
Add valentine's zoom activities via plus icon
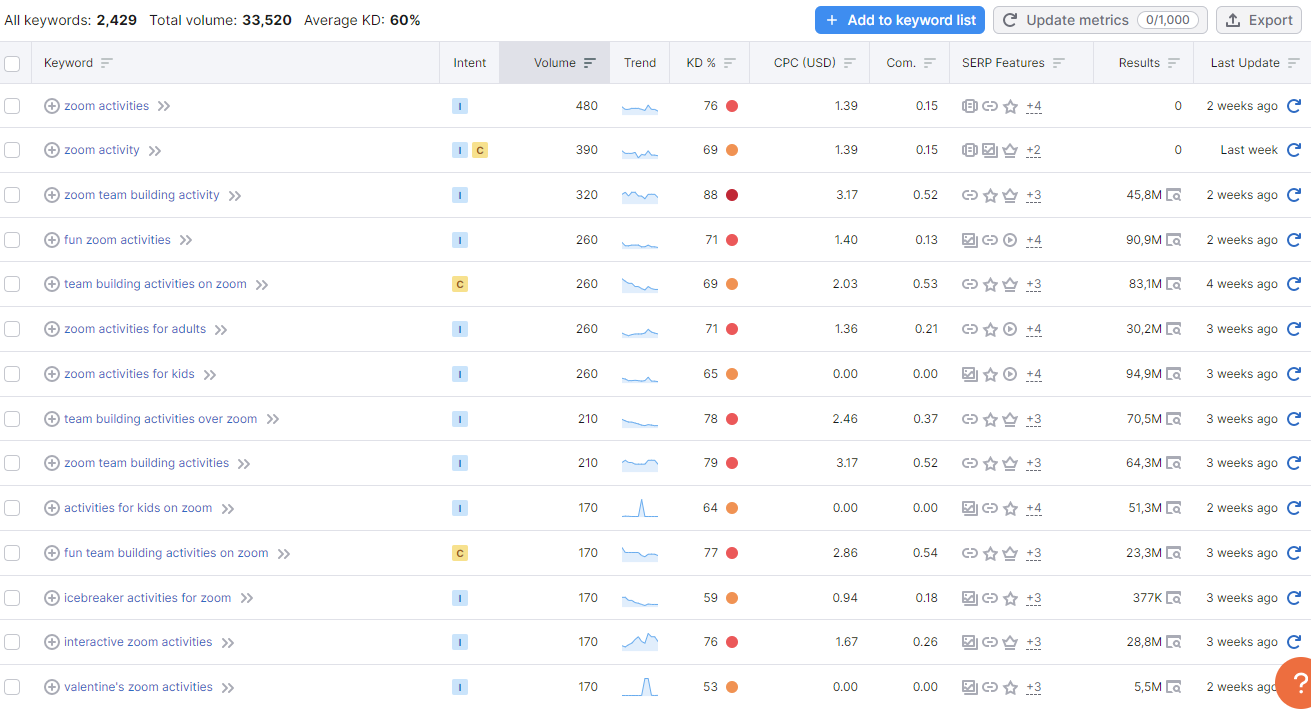(52, 687)
